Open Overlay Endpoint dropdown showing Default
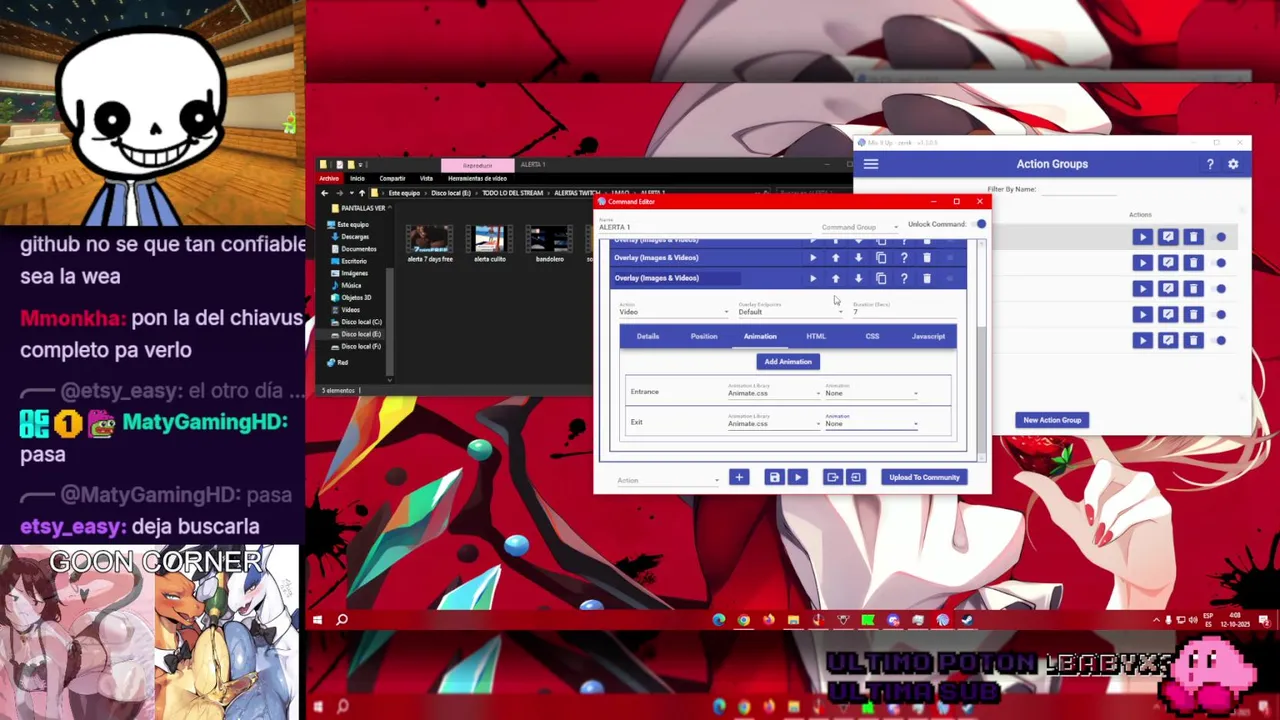The image size is (1280, 720). pos(790,312)
